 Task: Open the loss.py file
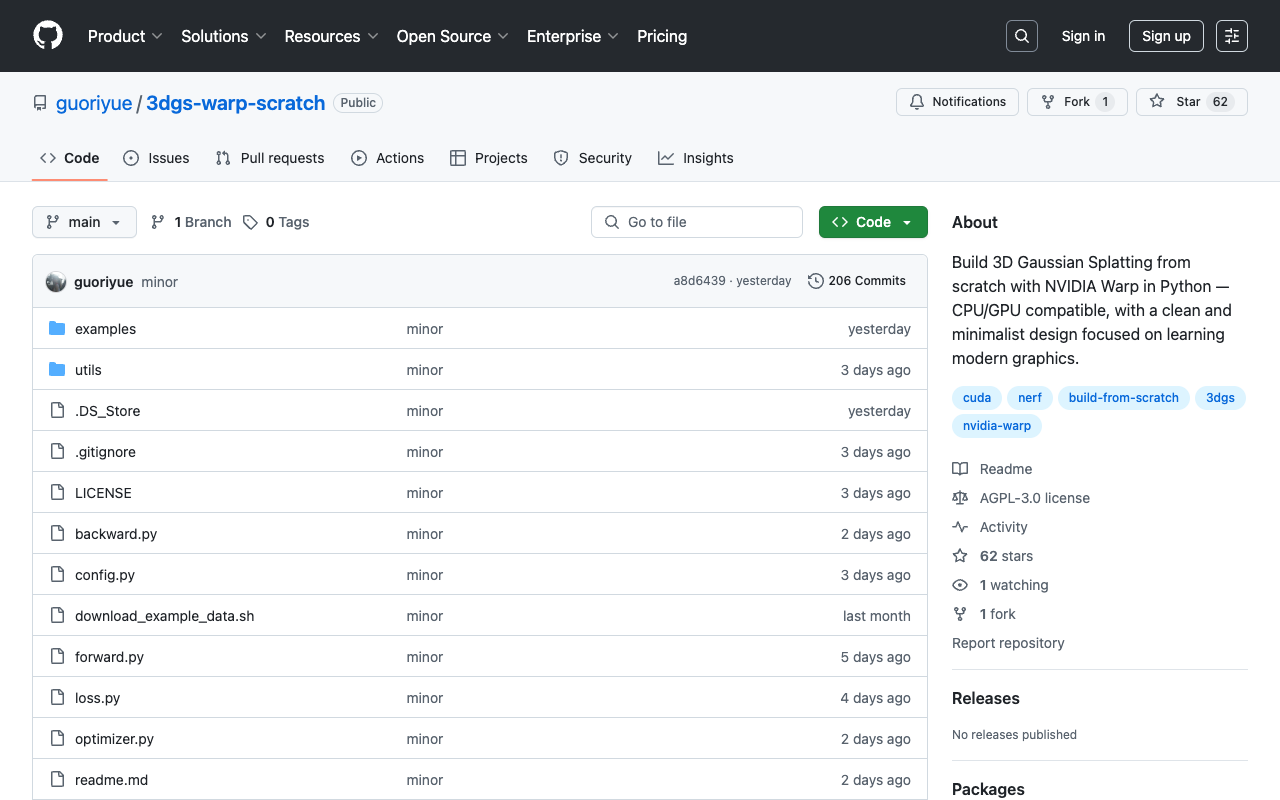pos(97,698)
